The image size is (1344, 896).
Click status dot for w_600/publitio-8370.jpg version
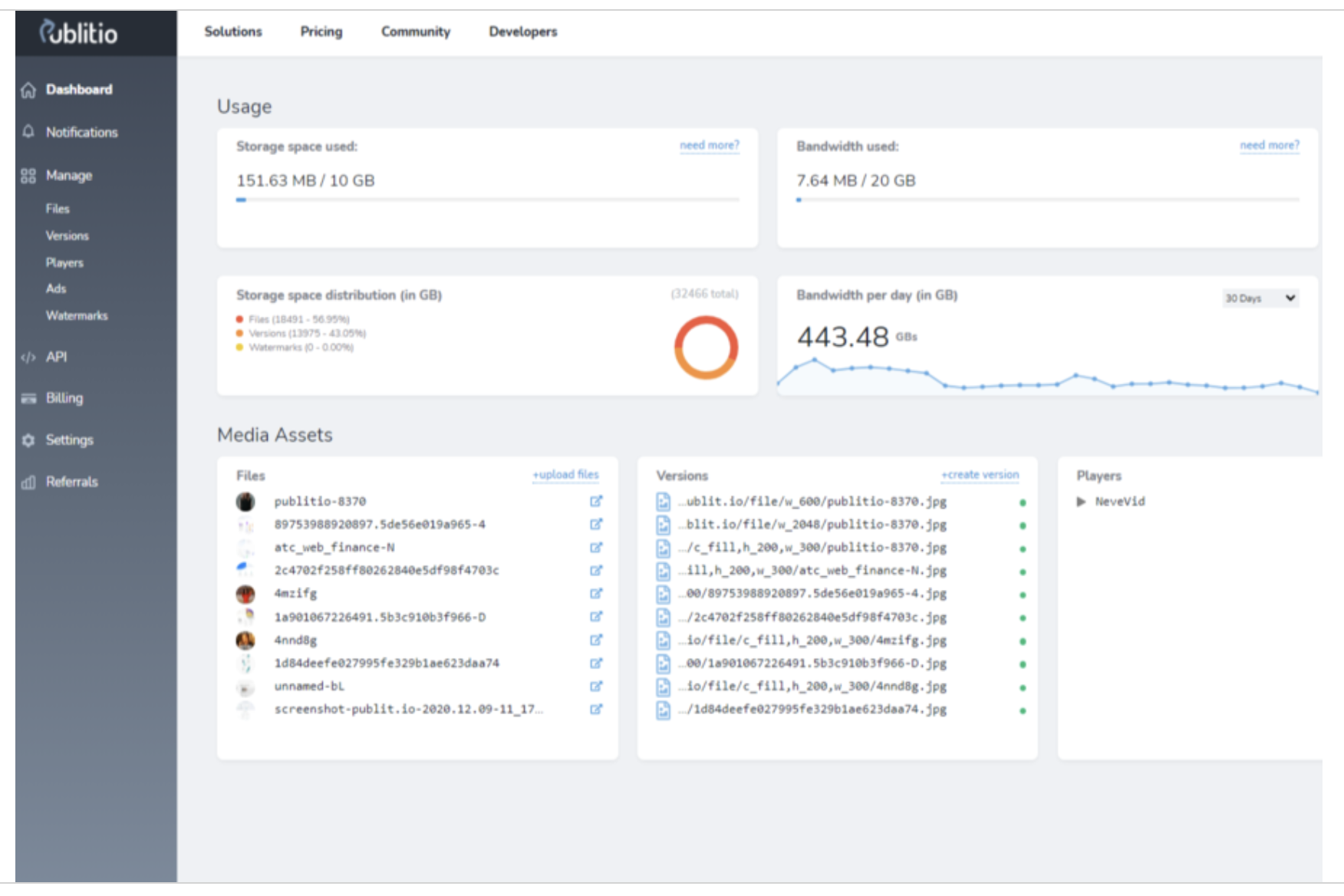pyautogui.click(x=1023, y=503)
